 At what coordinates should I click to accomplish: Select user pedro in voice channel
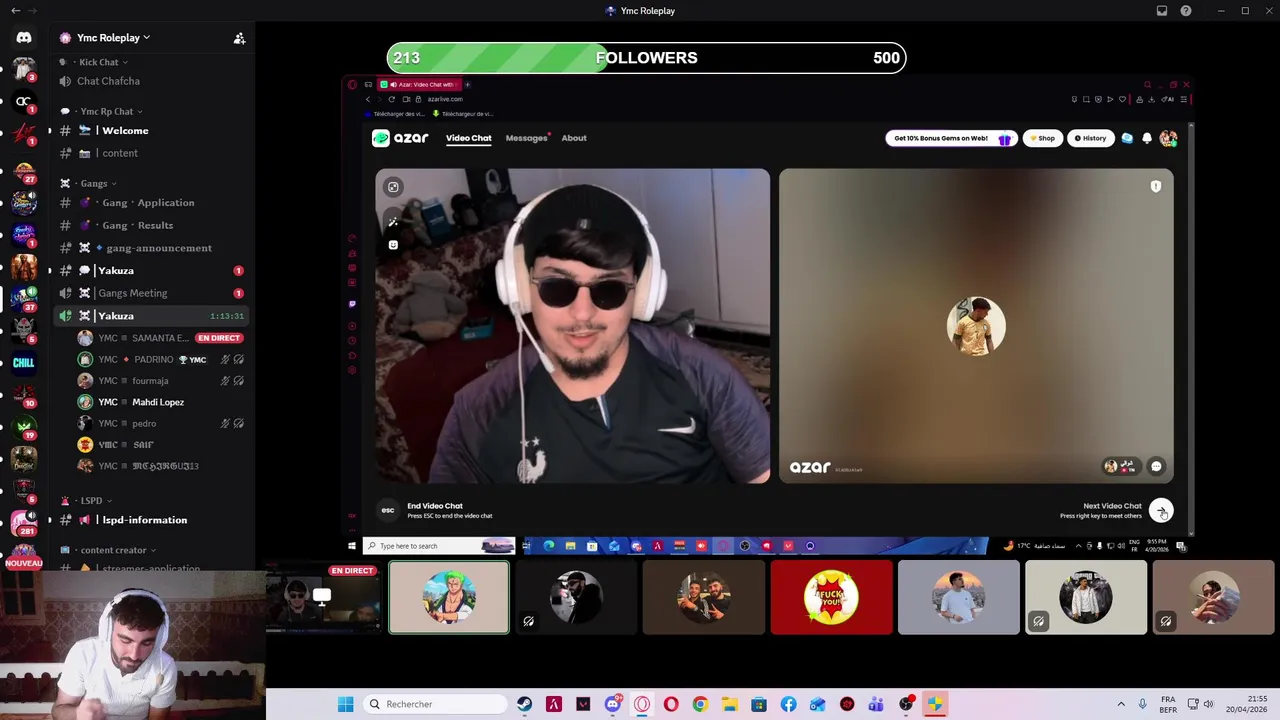(x=162, y=423)
